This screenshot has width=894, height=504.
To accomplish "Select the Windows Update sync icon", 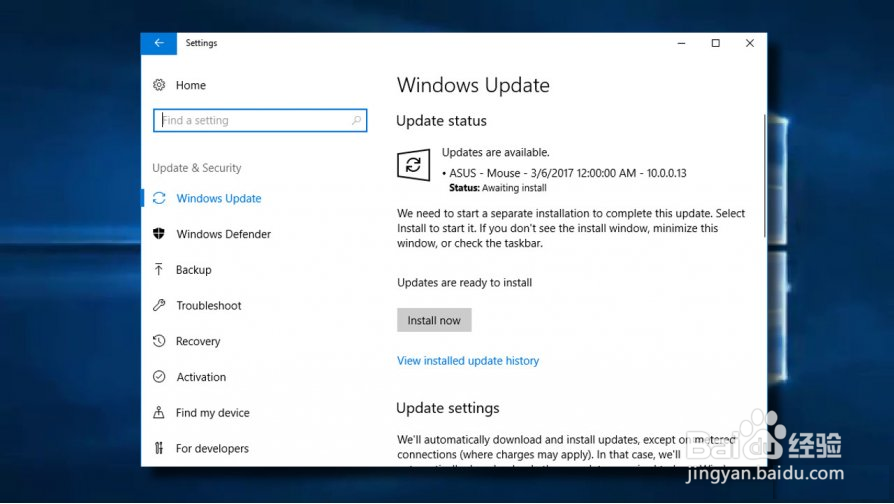I will (x=159, y=198).
